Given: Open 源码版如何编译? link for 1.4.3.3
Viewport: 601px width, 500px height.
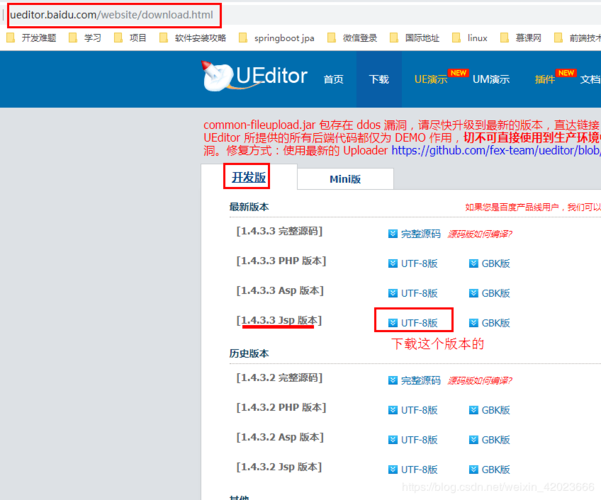Looking at the screenshot, I should pyautogui.click(x=480, y=234).
